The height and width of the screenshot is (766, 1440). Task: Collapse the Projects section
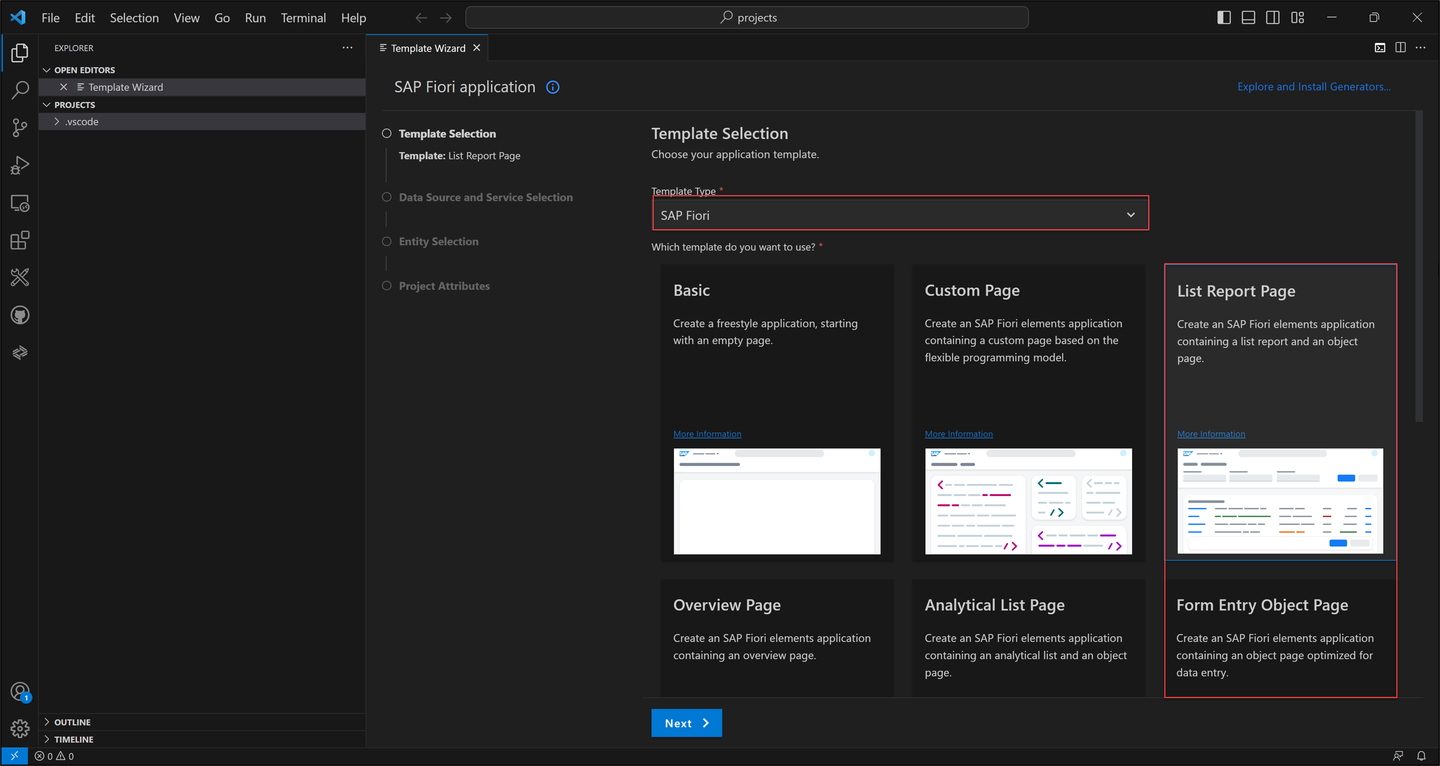[202, 104]
